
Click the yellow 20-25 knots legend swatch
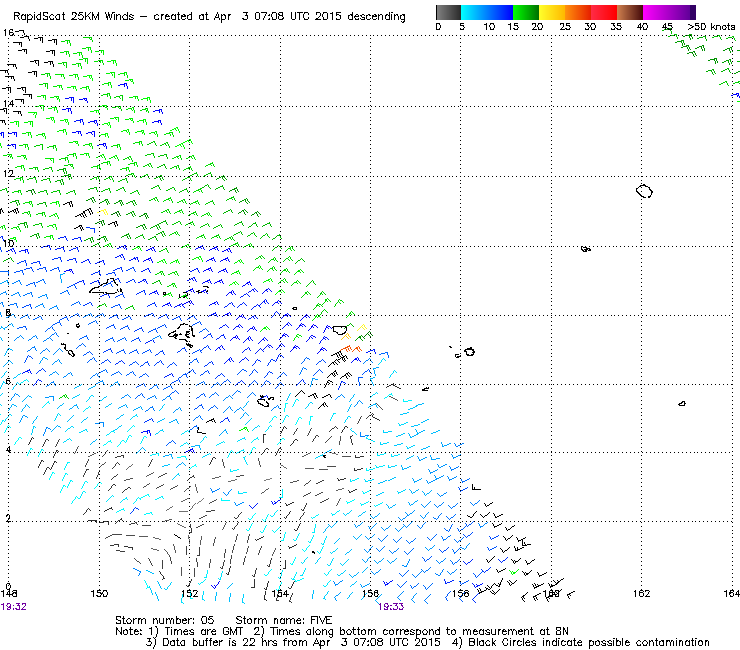click(552, 12)
